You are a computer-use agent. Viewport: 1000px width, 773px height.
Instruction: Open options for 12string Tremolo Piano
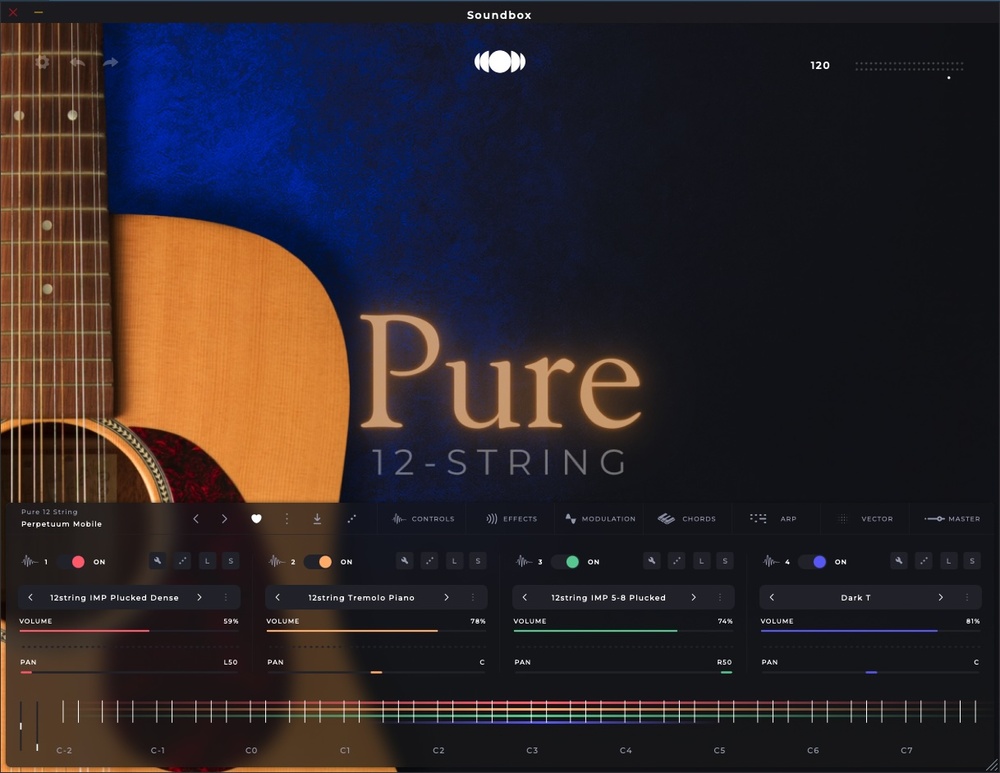tap(473, 598)
